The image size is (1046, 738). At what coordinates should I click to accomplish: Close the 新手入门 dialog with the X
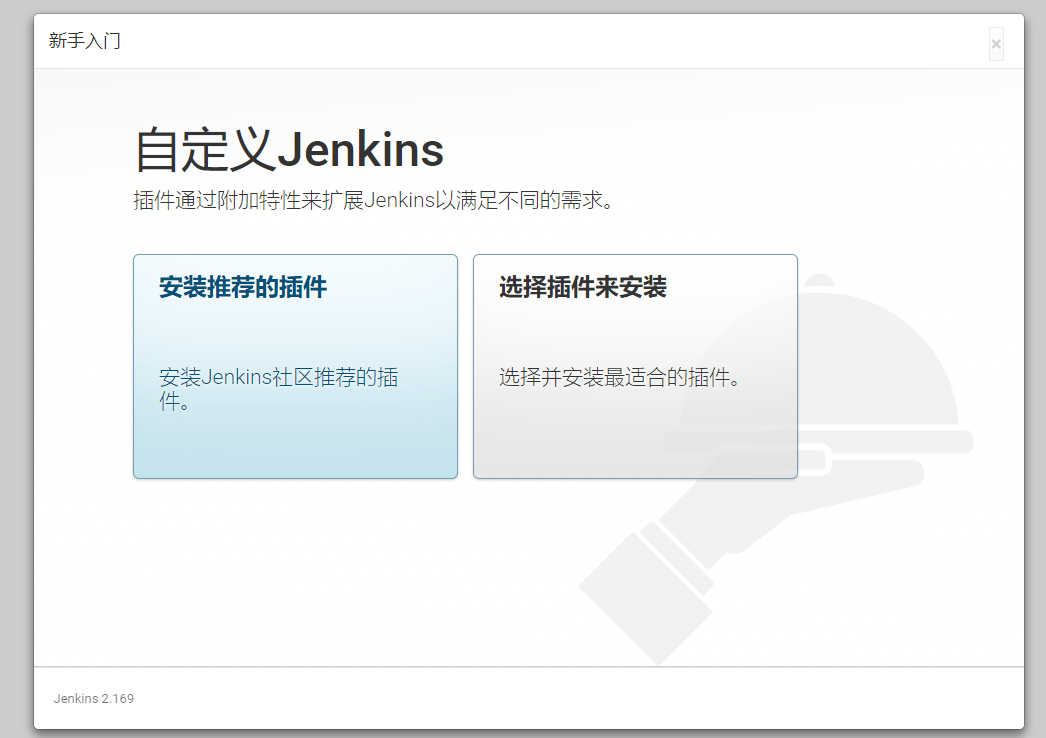pyautogui.click(x=996, y=44)
